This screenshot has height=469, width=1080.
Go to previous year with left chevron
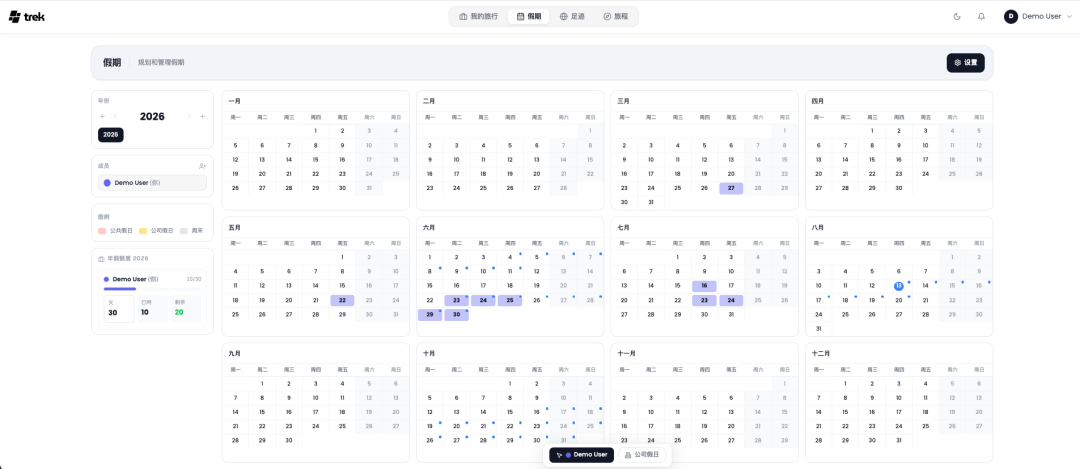116,116
